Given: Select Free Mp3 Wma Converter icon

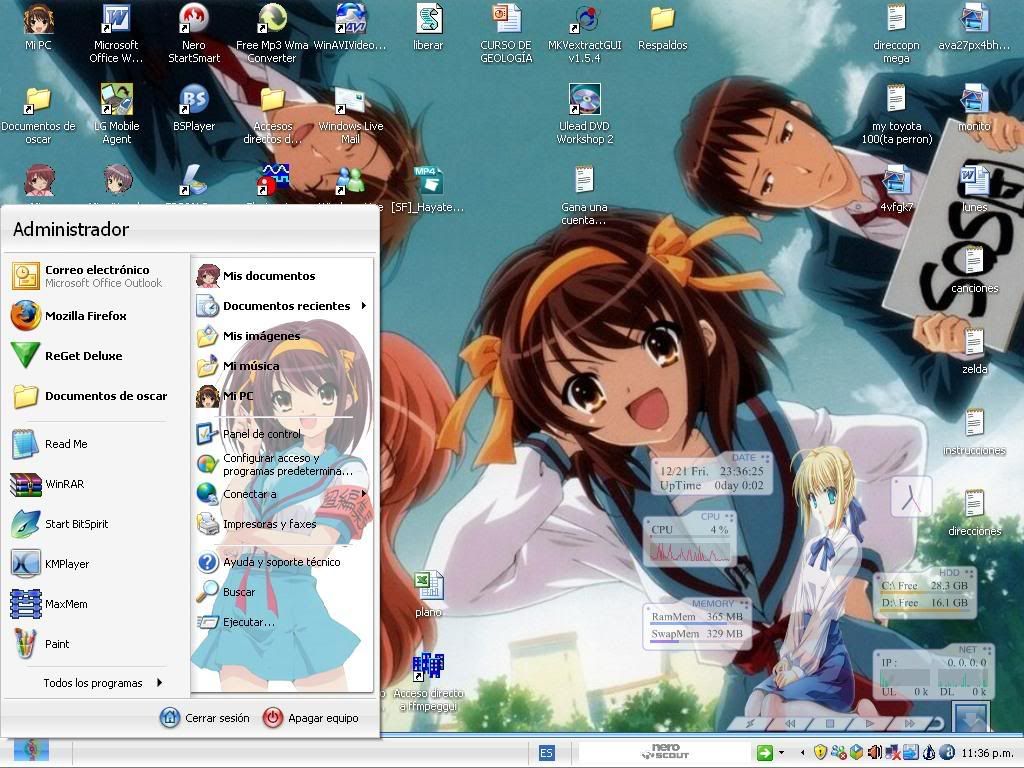Looking at the screenshot, I should click(x=272, y=33).
